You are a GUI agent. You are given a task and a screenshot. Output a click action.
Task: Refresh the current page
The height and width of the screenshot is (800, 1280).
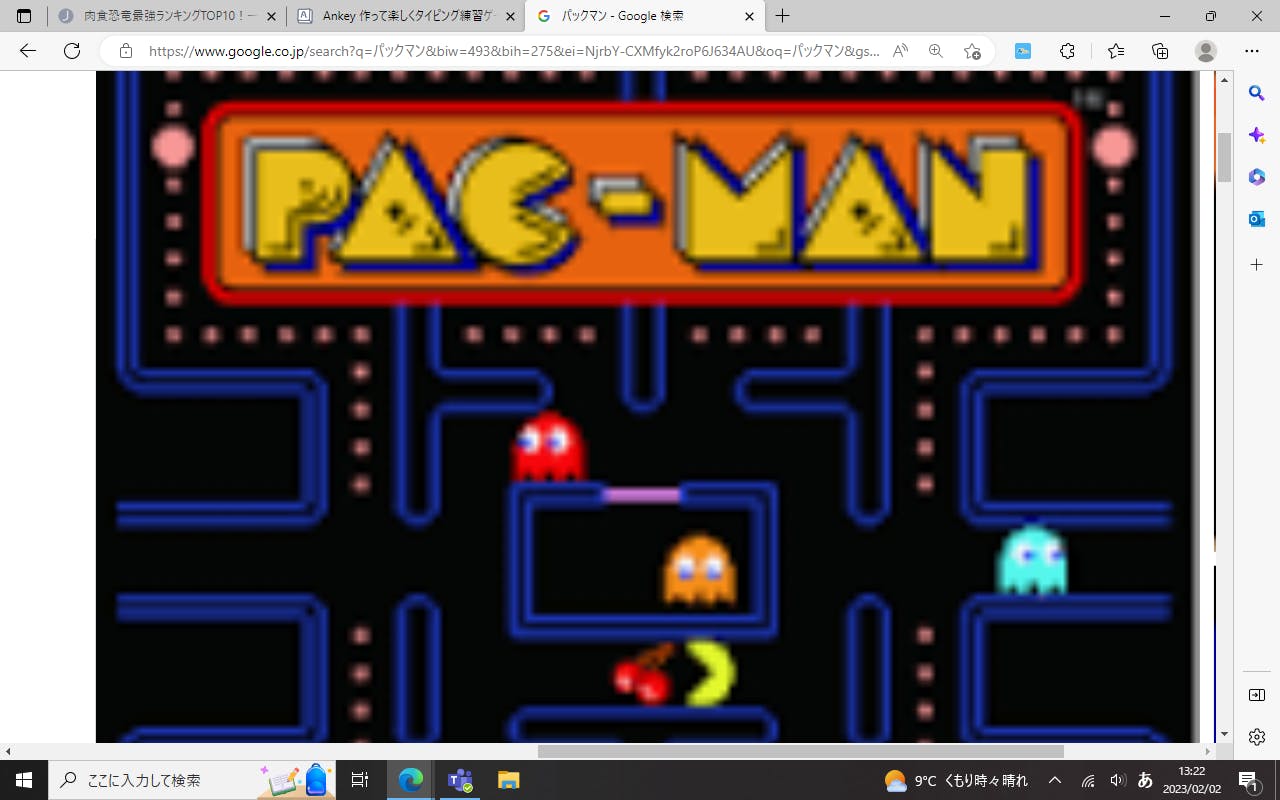(x=72, y=51)
